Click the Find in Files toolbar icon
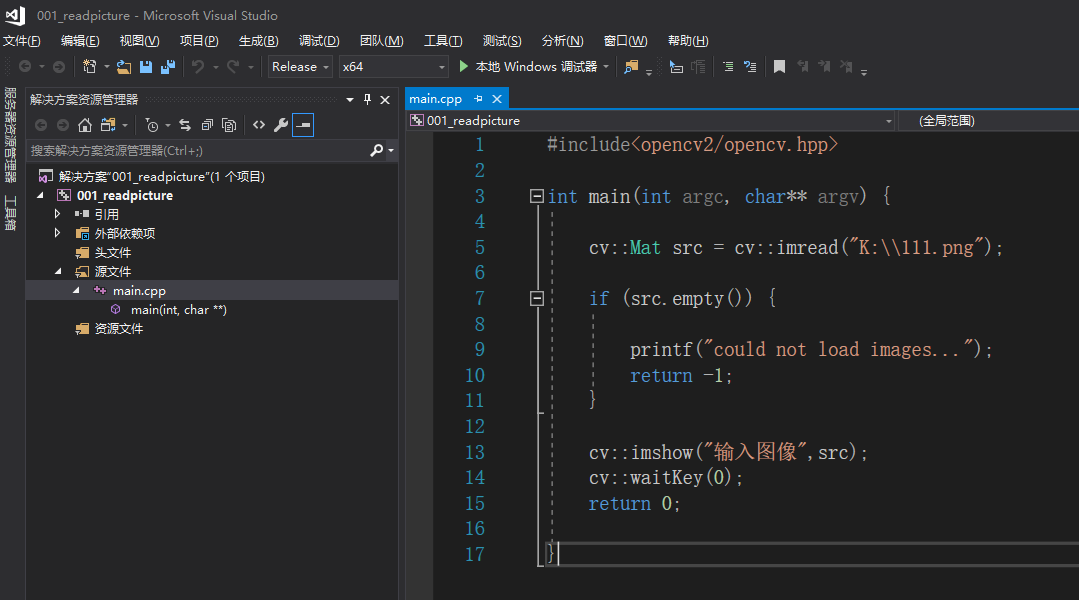The width and height of the screenshot is (1079, 600). [x=631, y=67]
